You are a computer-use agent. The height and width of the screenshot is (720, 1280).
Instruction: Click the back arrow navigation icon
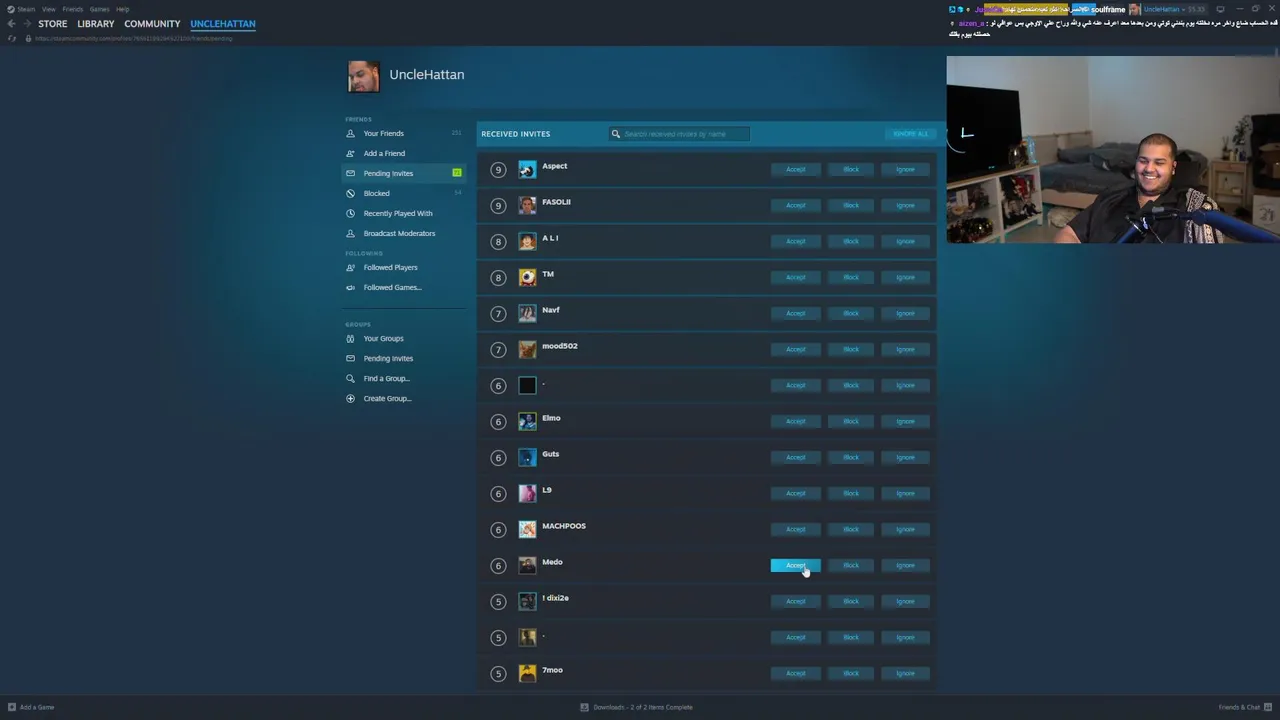pyautogui.click(x=11, y=23)
